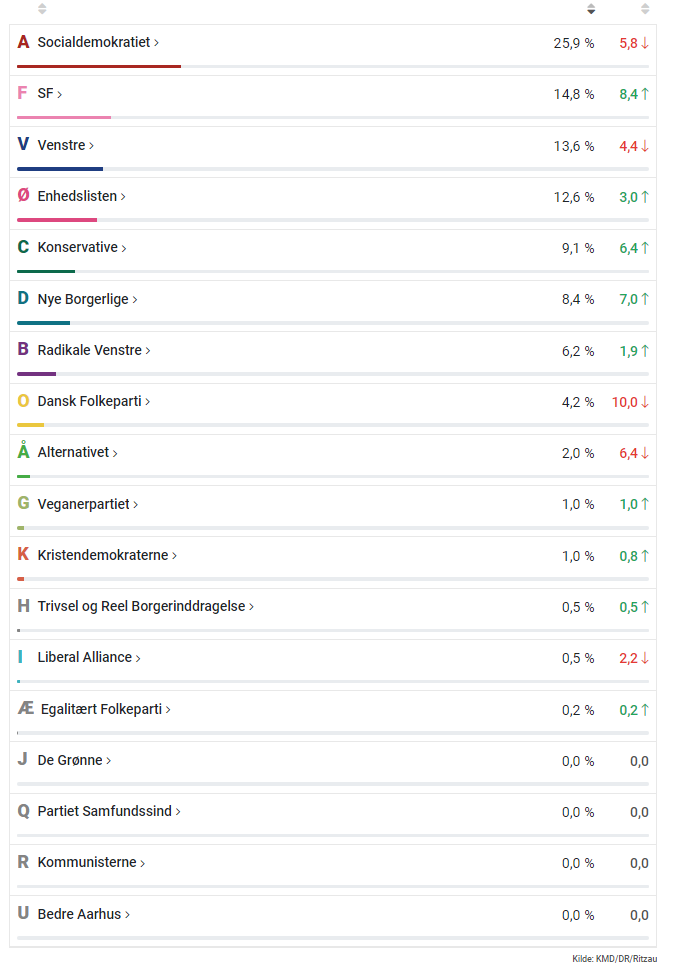Sort by the change column arrows

coord(645,9)
